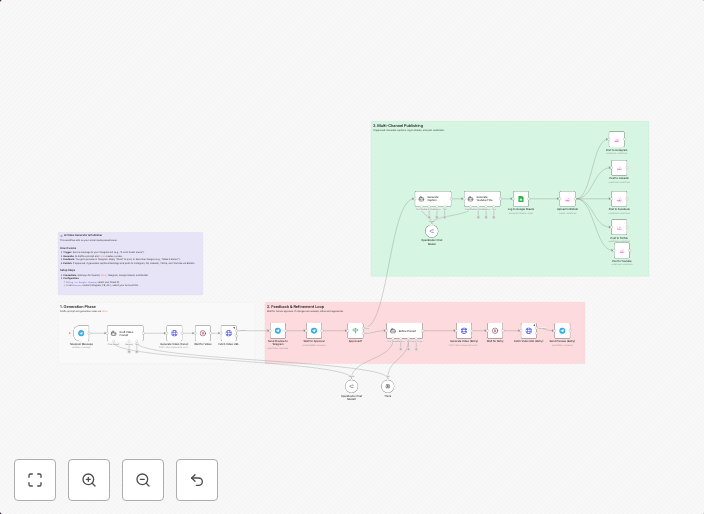The width and height of the screenshot is (704, 514).
Task: Select the Generate Video HTTP node
Action: coord(174,332)
